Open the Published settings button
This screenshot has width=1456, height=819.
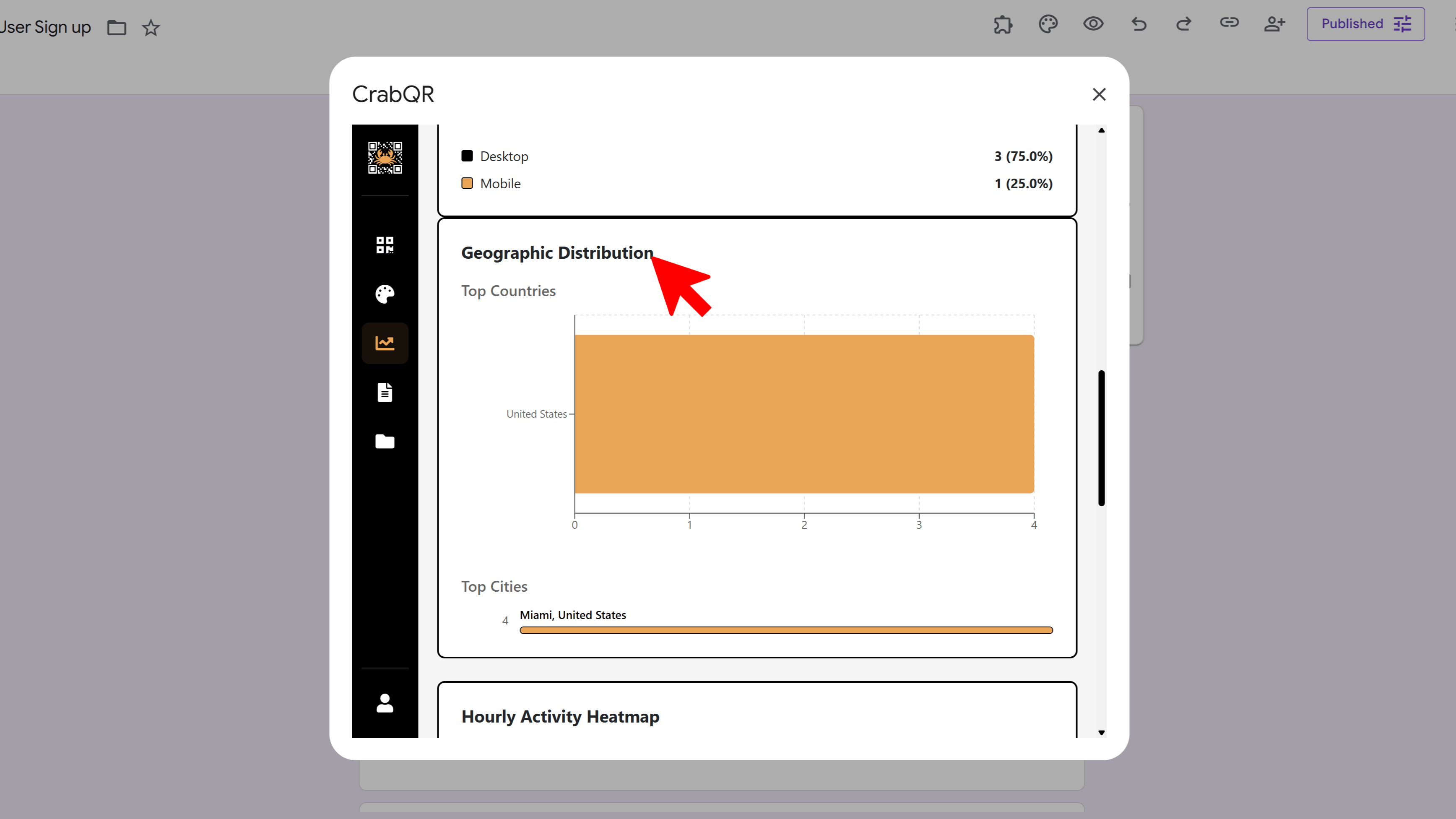[x=1365, y=24]
